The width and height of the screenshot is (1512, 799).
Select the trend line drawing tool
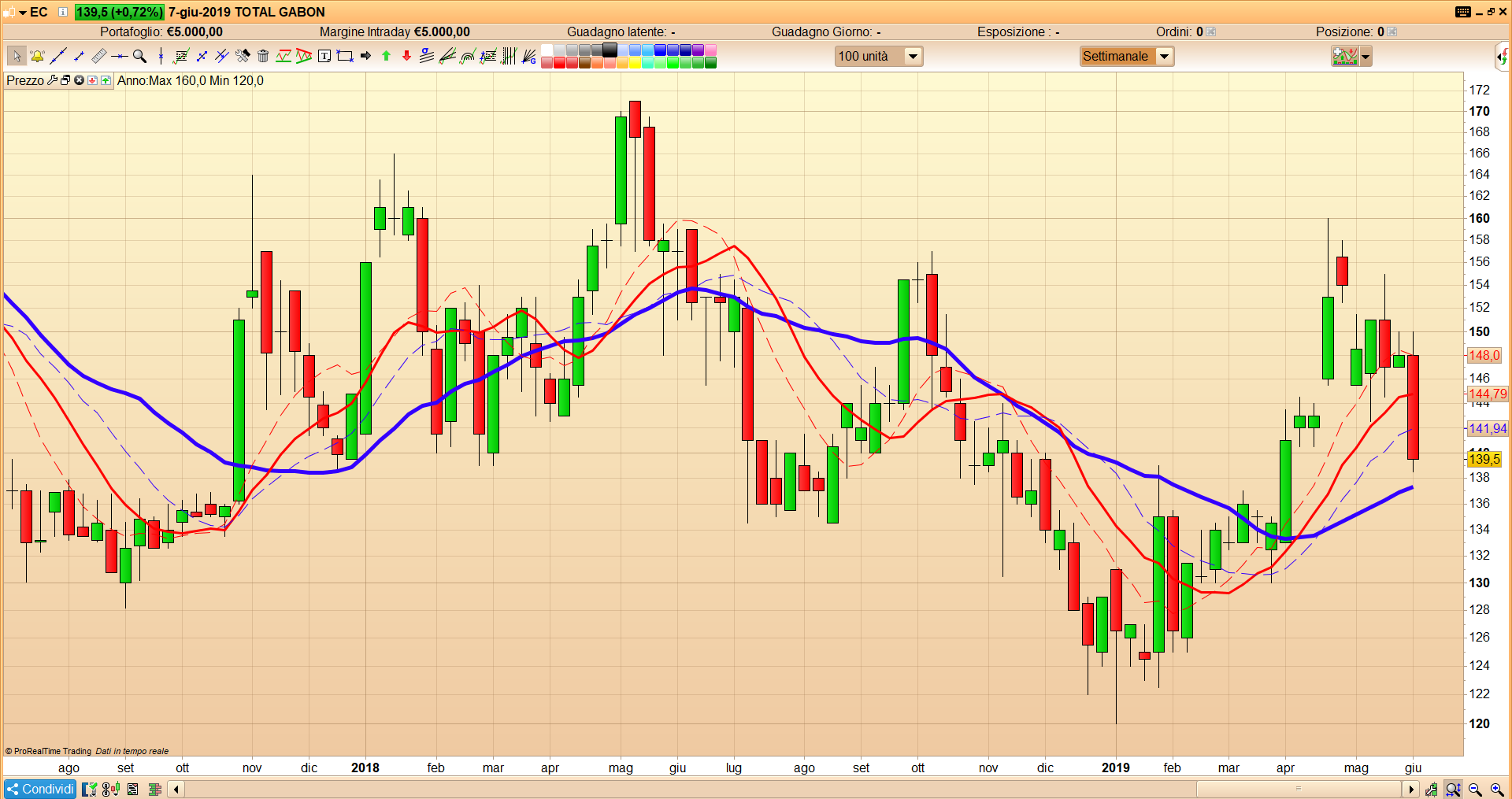click(58, 56)
